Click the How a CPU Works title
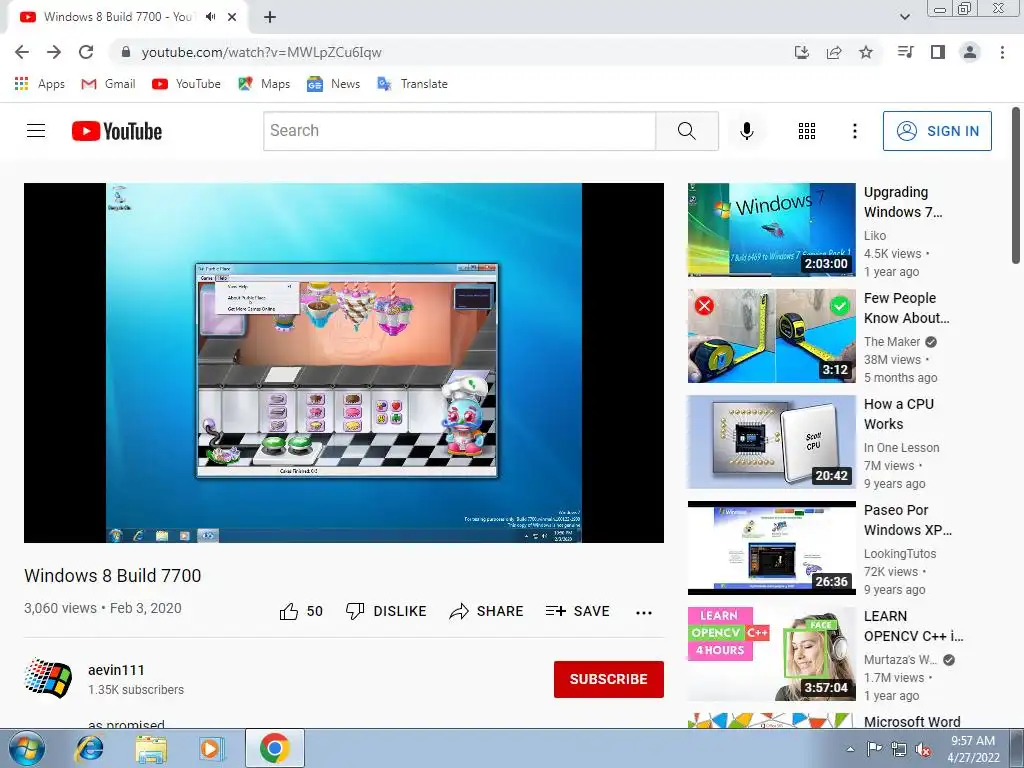This screenshot has width=1024, height=768. [x=899, y=414]
